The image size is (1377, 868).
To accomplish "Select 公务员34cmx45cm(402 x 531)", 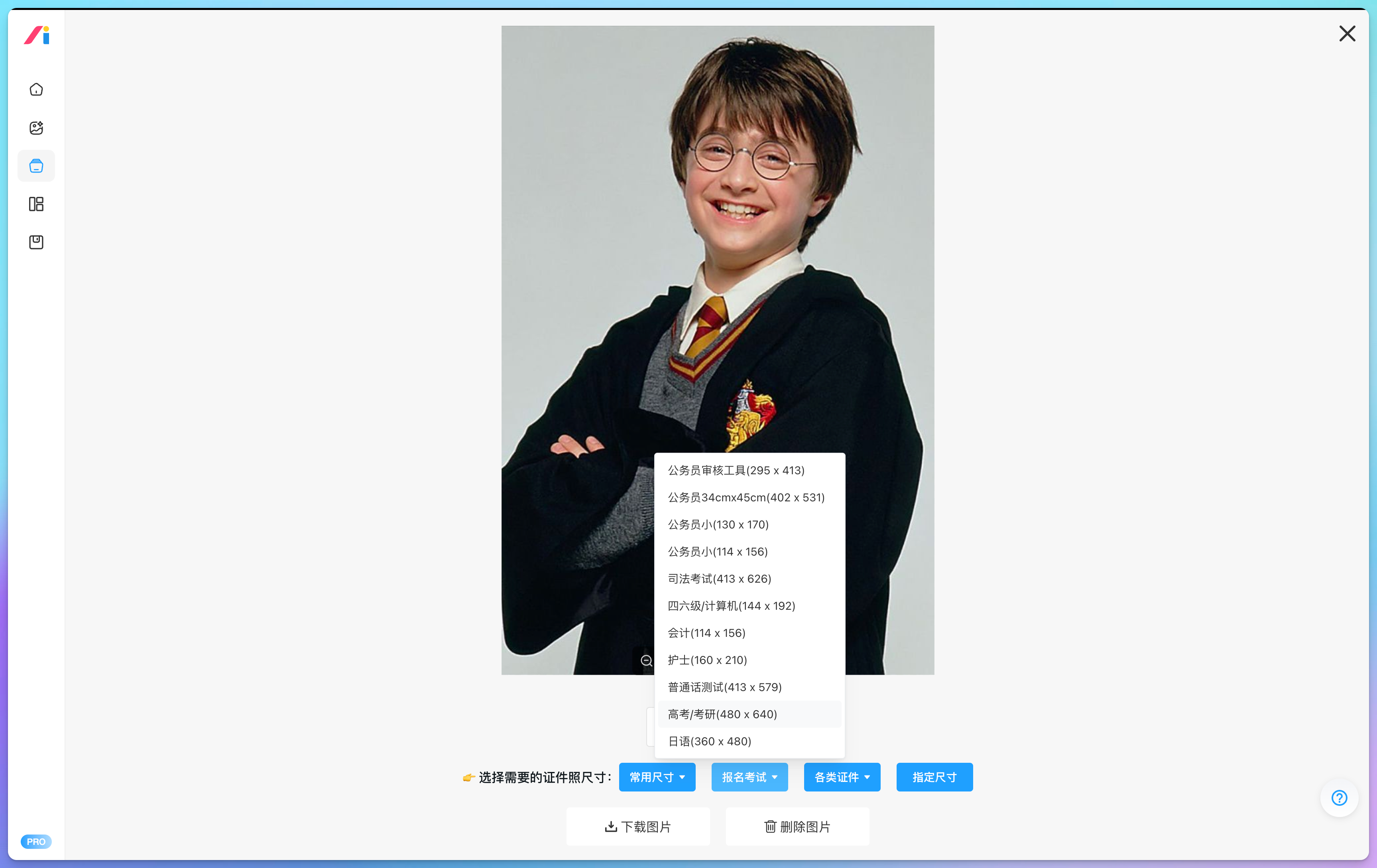I will point(749,497).
